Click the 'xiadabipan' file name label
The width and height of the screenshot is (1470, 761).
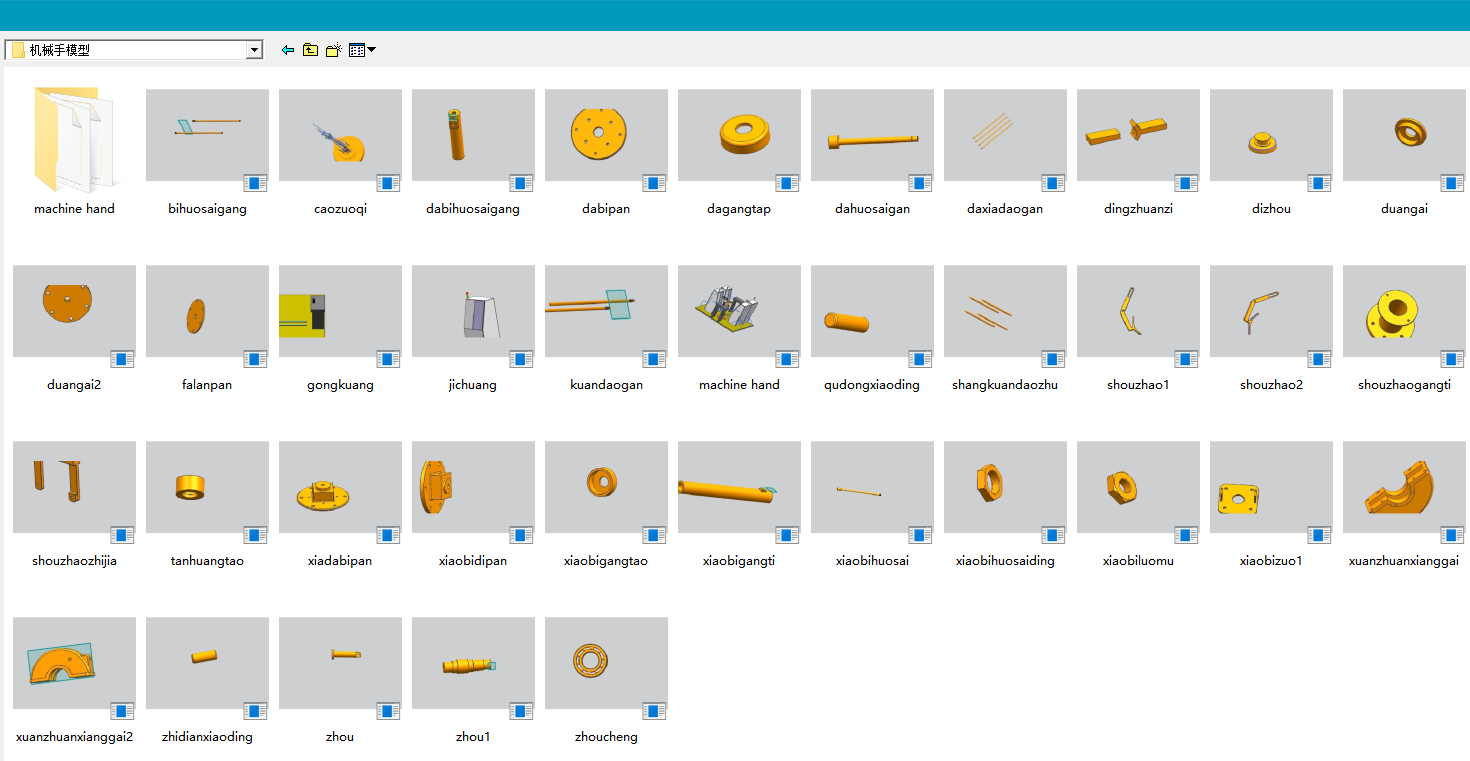pyautogui.click(x=340, y=561)
